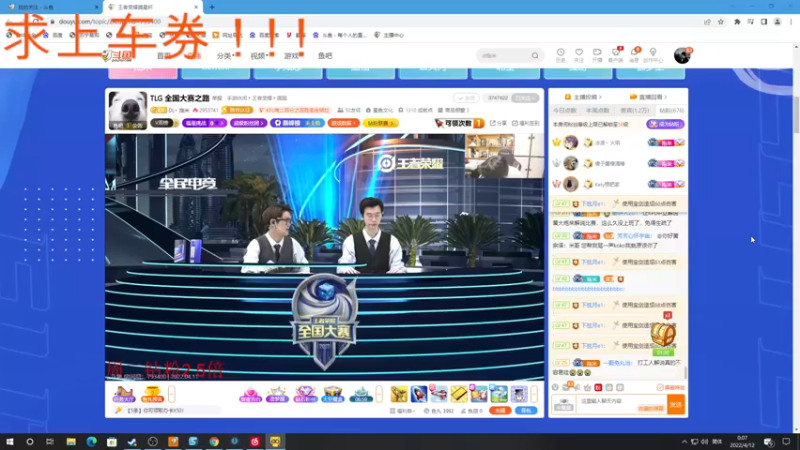Open Windows Start menu
Screen dimensions: 800x450
click(x=10, y=442)
